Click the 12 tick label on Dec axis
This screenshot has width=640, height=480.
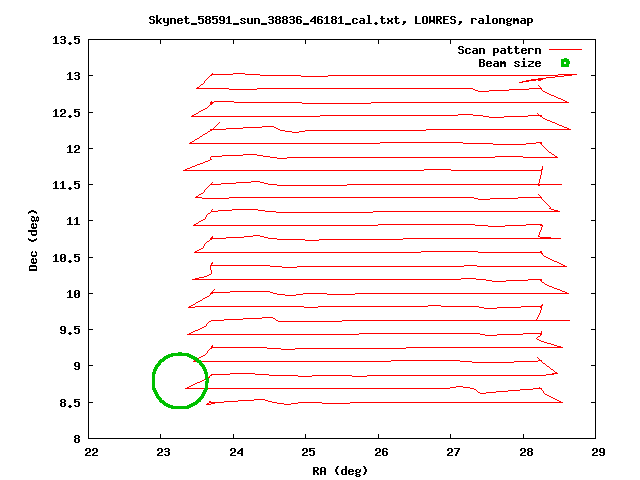click(73, 149)
